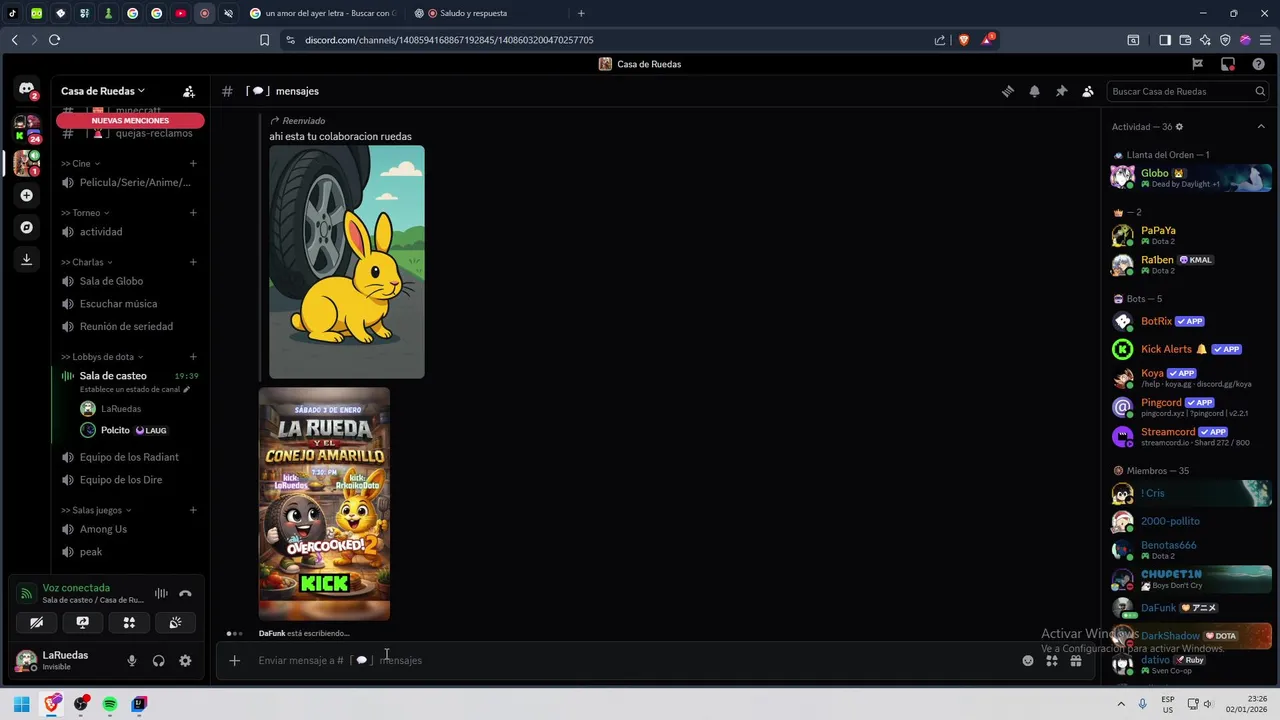Create channel in Cine category
Viewport: 1280px width, 720px height.
[x=193, y=163]
